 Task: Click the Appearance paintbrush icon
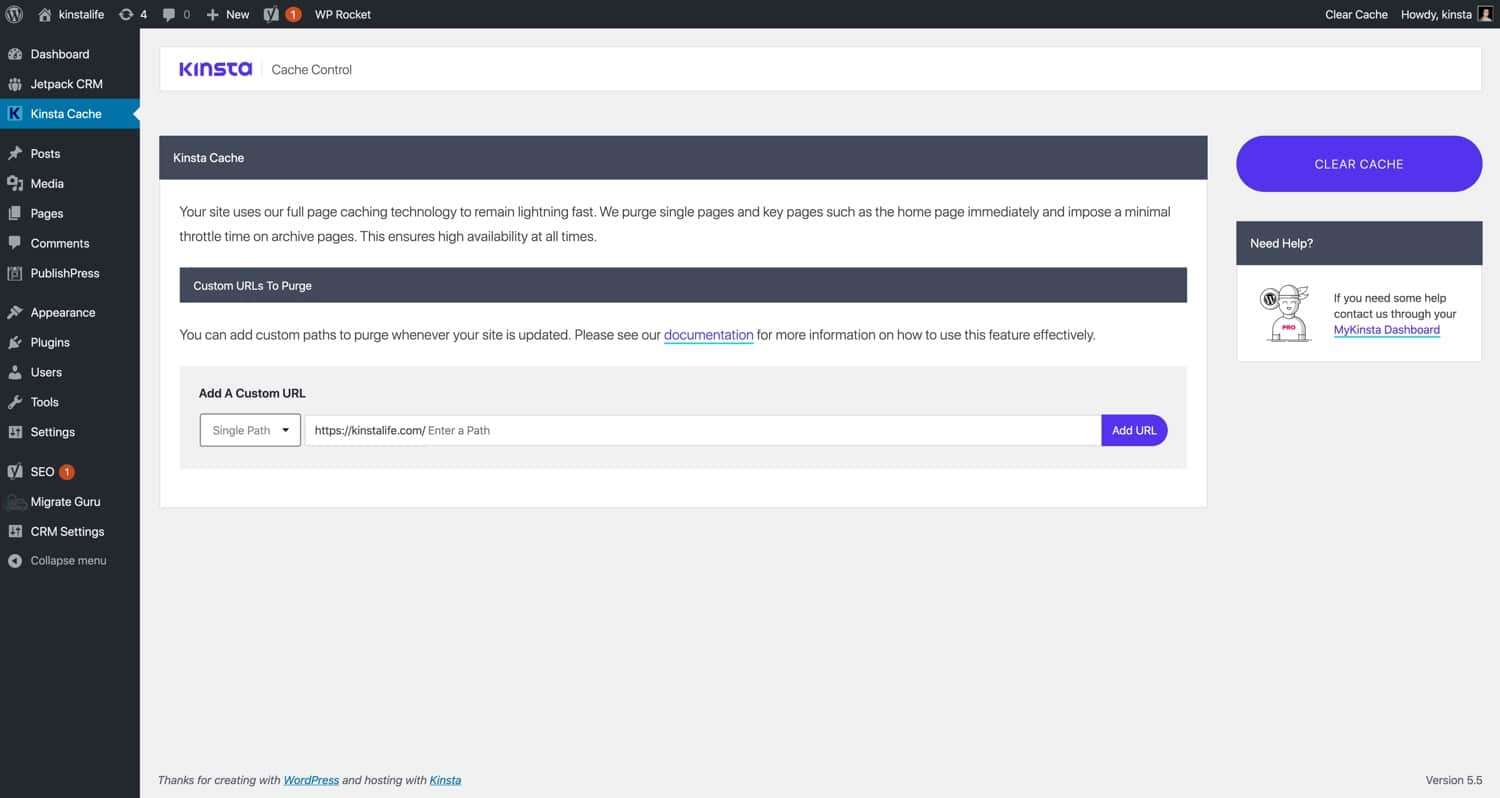click(x=16, y=312)
